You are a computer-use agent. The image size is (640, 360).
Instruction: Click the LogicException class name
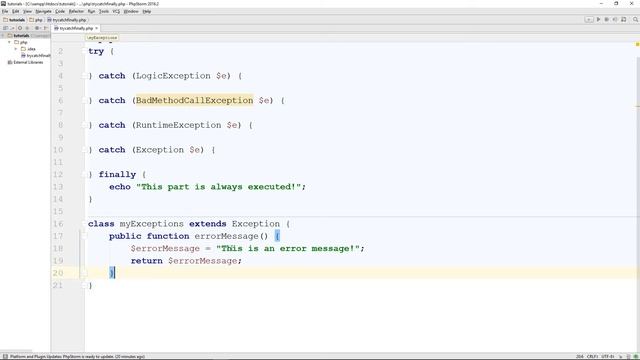[x=173, y=76]
